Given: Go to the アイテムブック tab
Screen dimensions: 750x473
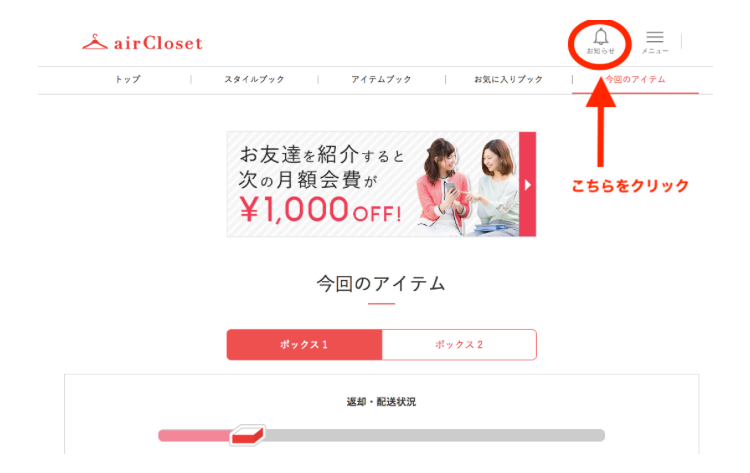Looking at the screenshot, I should point(381,79).
